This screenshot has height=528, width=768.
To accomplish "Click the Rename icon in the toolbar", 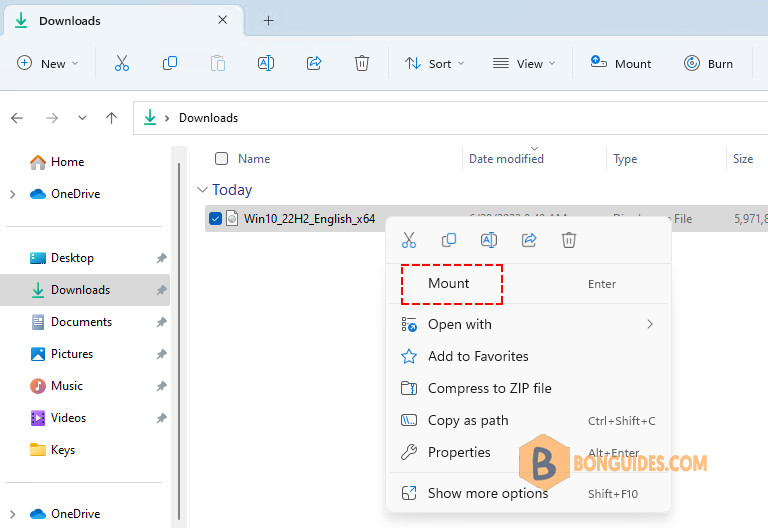I will tap(265, 63).
